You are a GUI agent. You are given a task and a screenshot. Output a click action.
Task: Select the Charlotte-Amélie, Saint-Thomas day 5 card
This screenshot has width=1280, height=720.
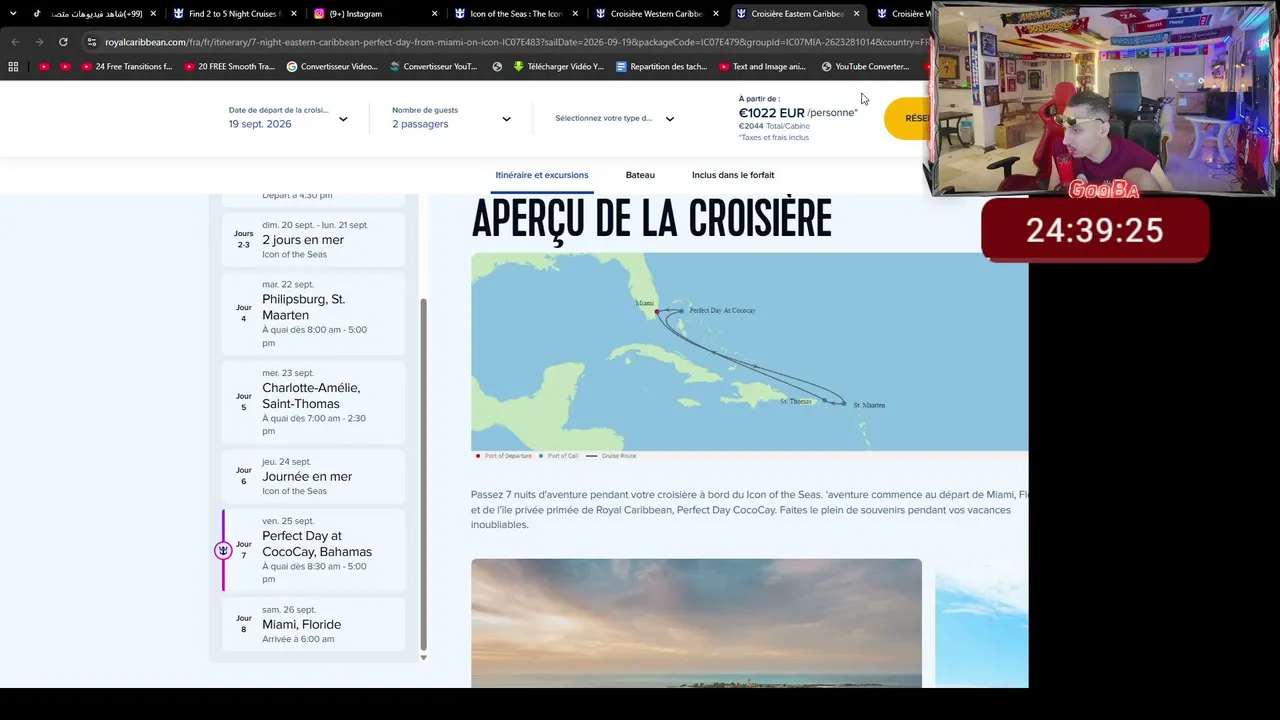[x=314, y=402]
